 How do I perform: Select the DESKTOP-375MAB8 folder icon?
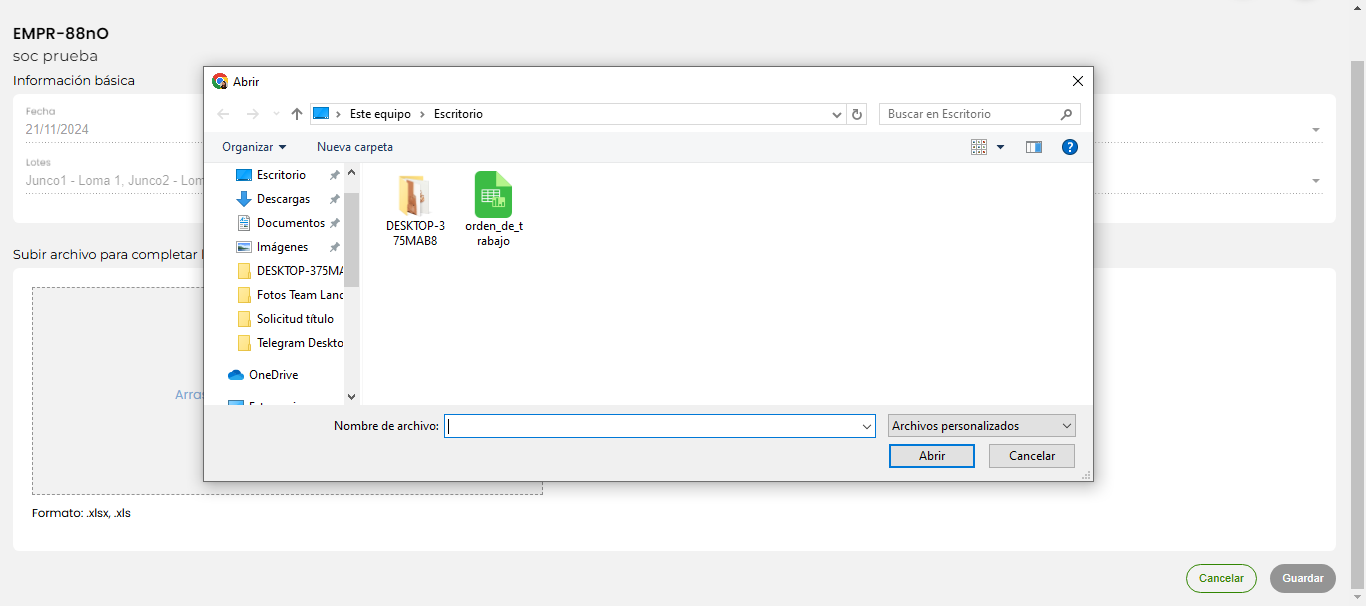(414, 195)
